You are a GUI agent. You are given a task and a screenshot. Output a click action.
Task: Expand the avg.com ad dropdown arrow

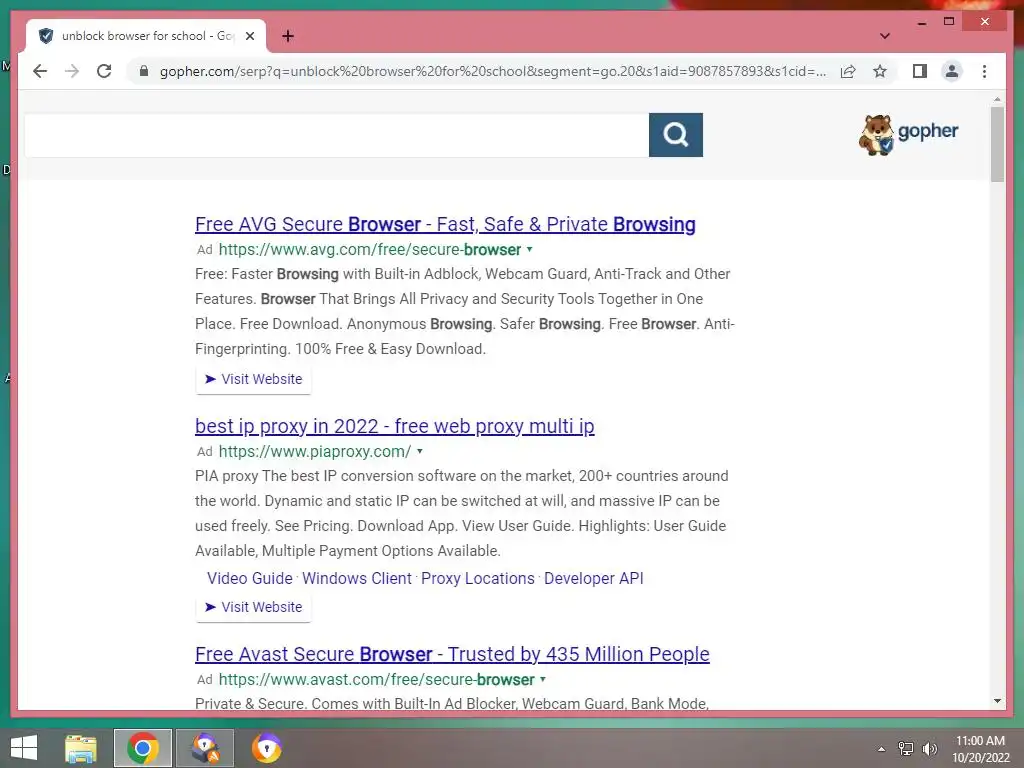530,249
